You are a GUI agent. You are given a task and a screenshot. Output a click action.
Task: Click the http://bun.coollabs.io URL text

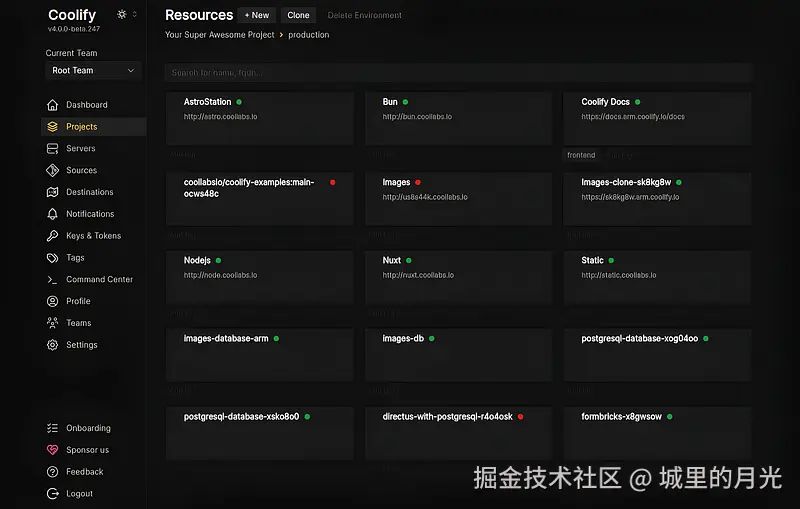coord(417,117)
